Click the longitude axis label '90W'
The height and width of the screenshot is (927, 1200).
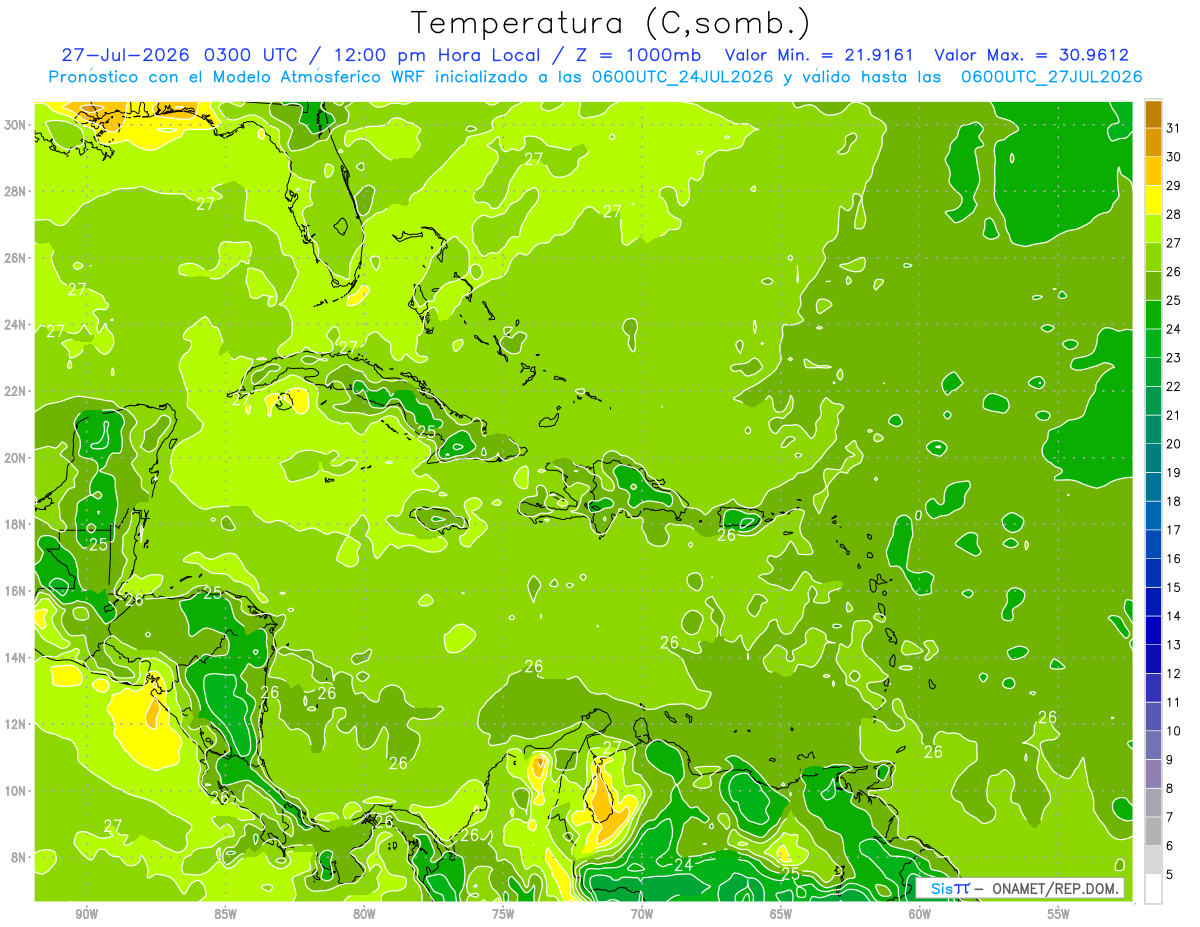pos(86,914)
